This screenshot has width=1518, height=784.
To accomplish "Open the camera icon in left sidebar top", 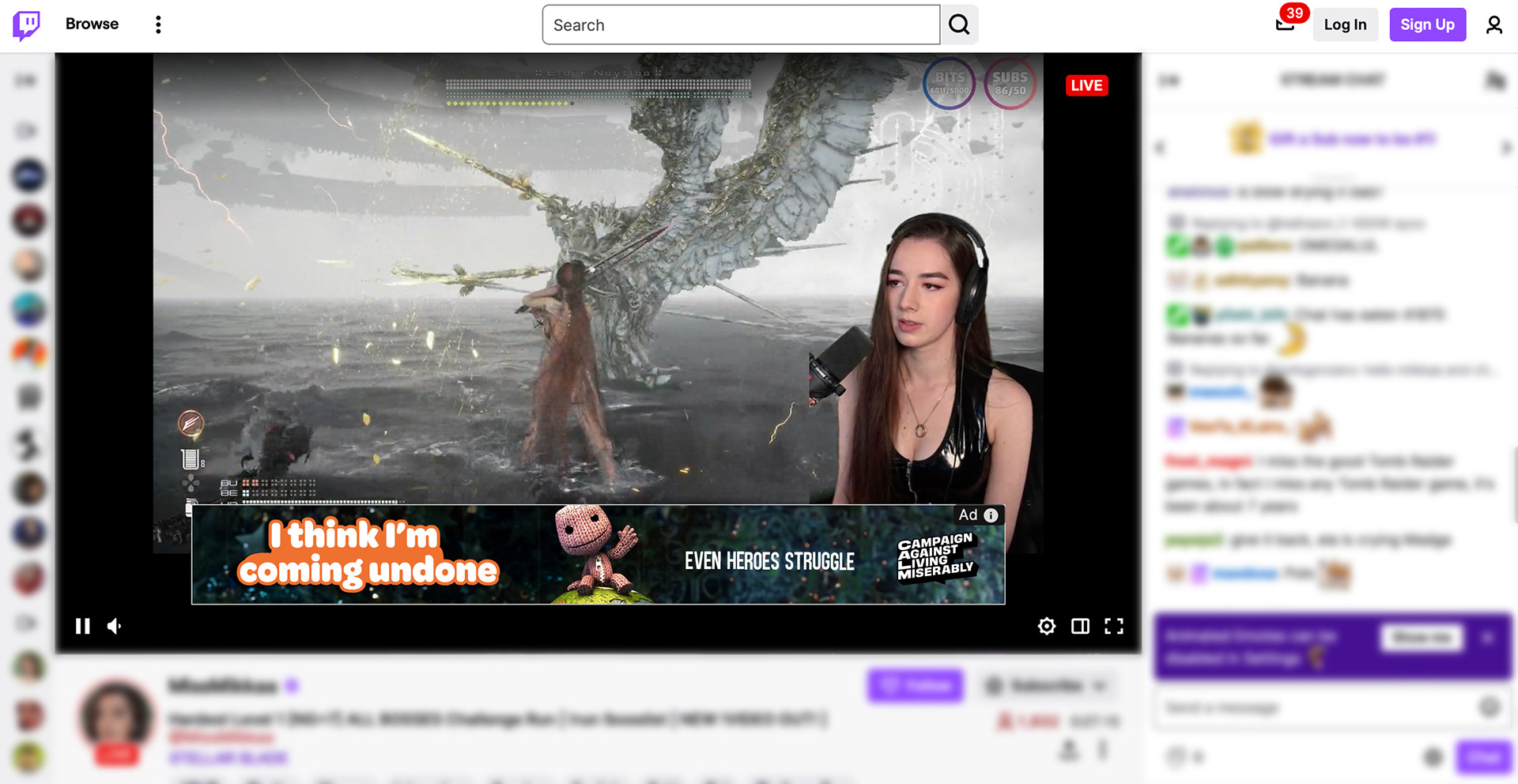I will coord(27,130).
